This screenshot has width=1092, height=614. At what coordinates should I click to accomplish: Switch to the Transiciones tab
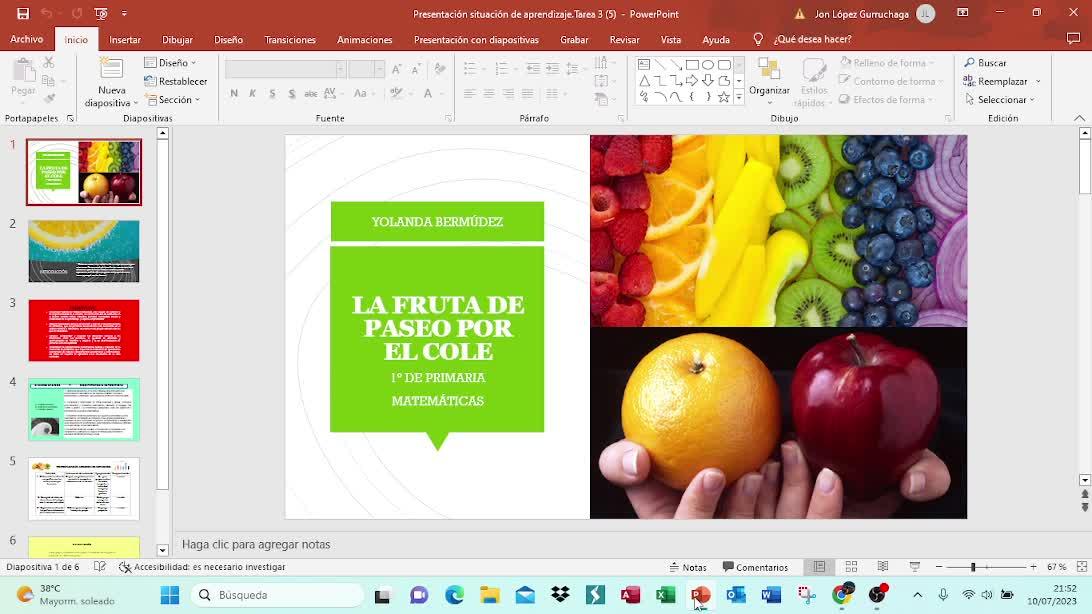tap(290, 40)
